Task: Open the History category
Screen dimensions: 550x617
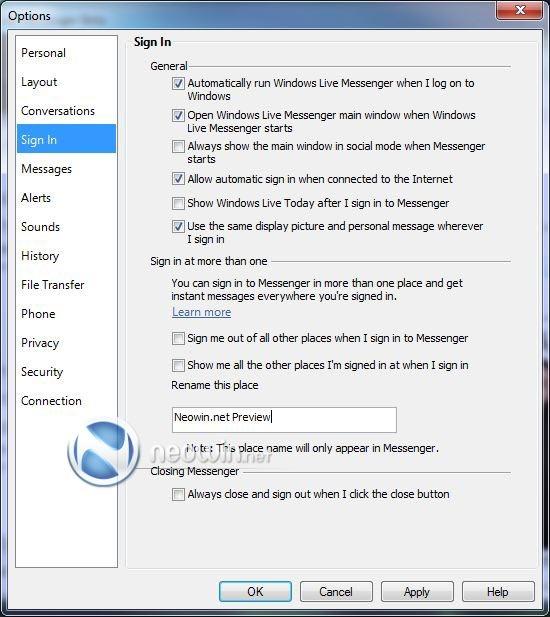Action: tap(66, 256)
